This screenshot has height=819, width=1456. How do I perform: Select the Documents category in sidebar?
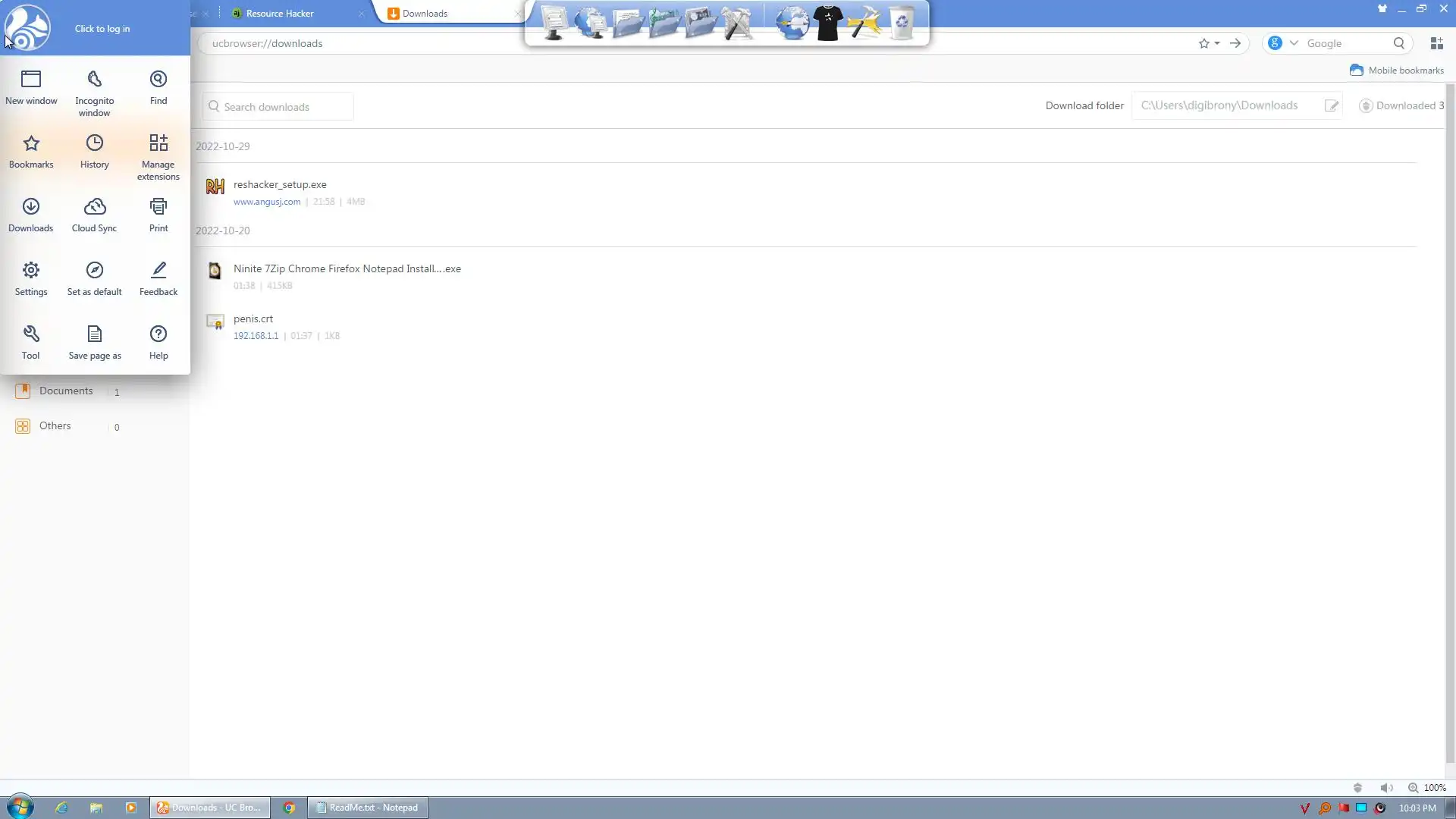66,391
